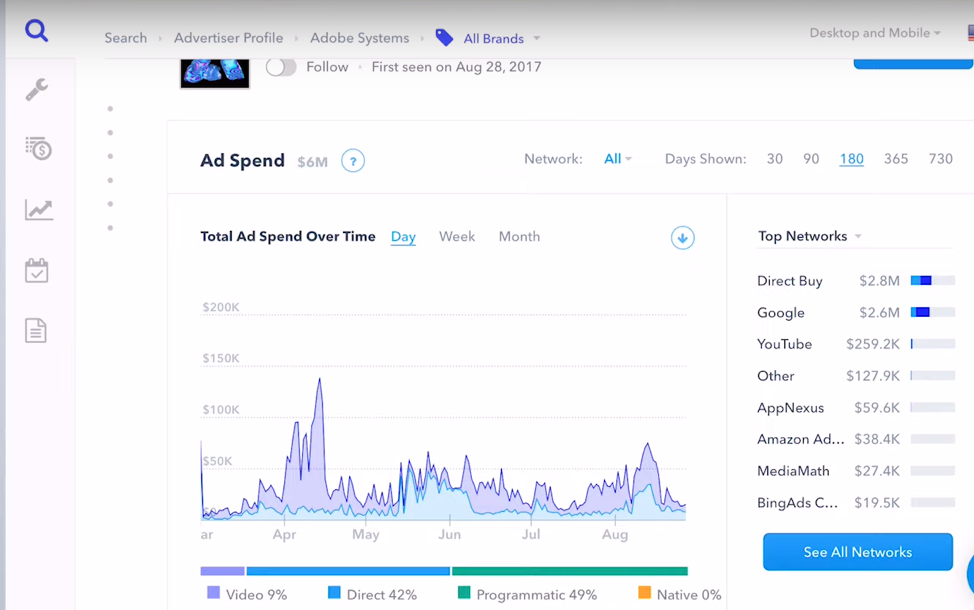Click the blue Direct segment bar
974x610 pixels.
tap(348, 571)
